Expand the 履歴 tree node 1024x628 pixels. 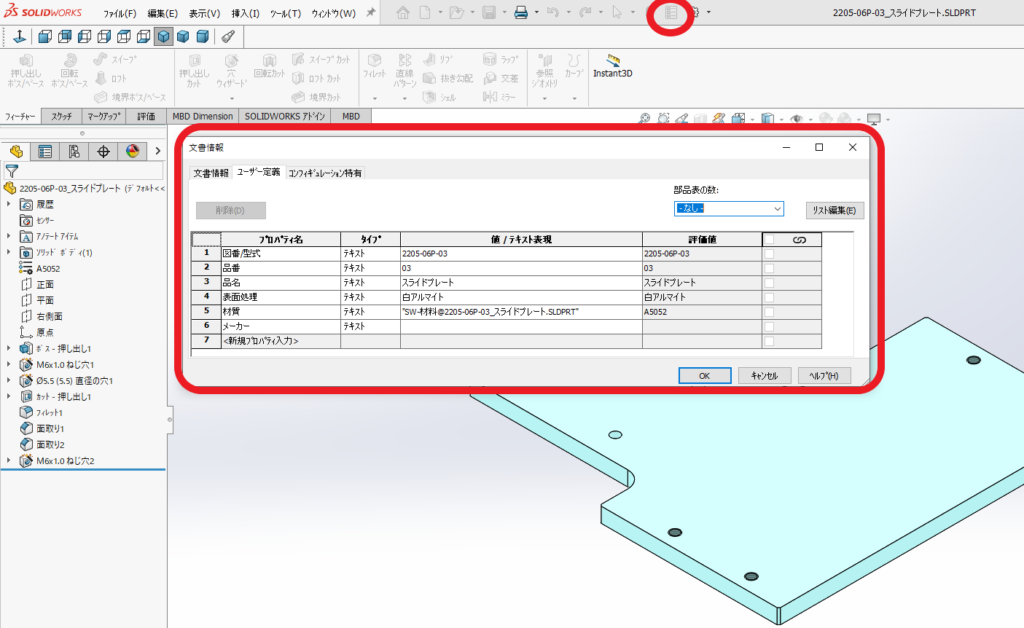(10, 204)
